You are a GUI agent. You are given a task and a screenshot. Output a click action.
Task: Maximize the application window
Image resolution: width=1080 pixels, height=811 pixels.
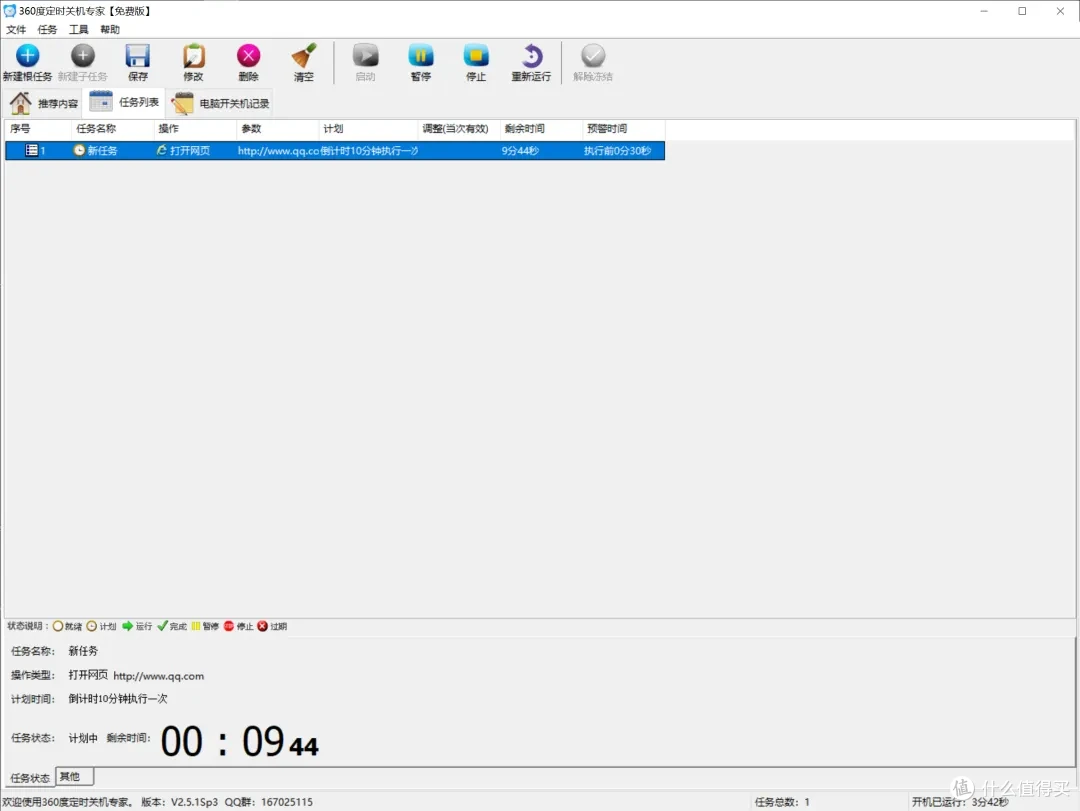1022,11
